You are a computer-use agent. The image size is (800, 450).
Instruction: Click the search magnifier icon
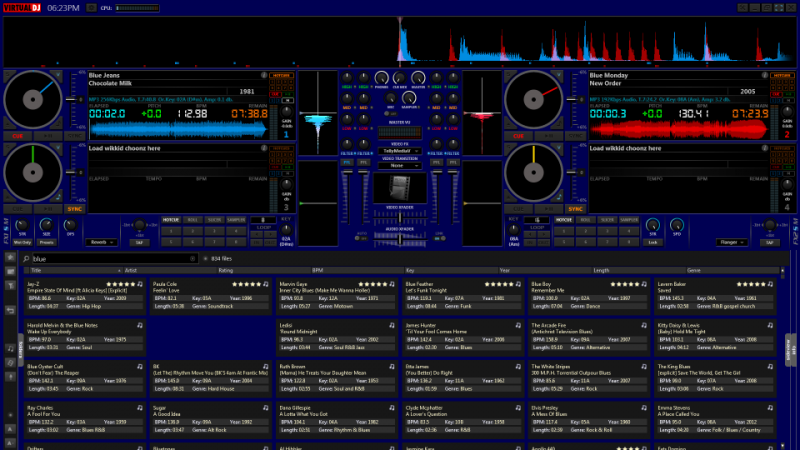click(x=26, y=259)
